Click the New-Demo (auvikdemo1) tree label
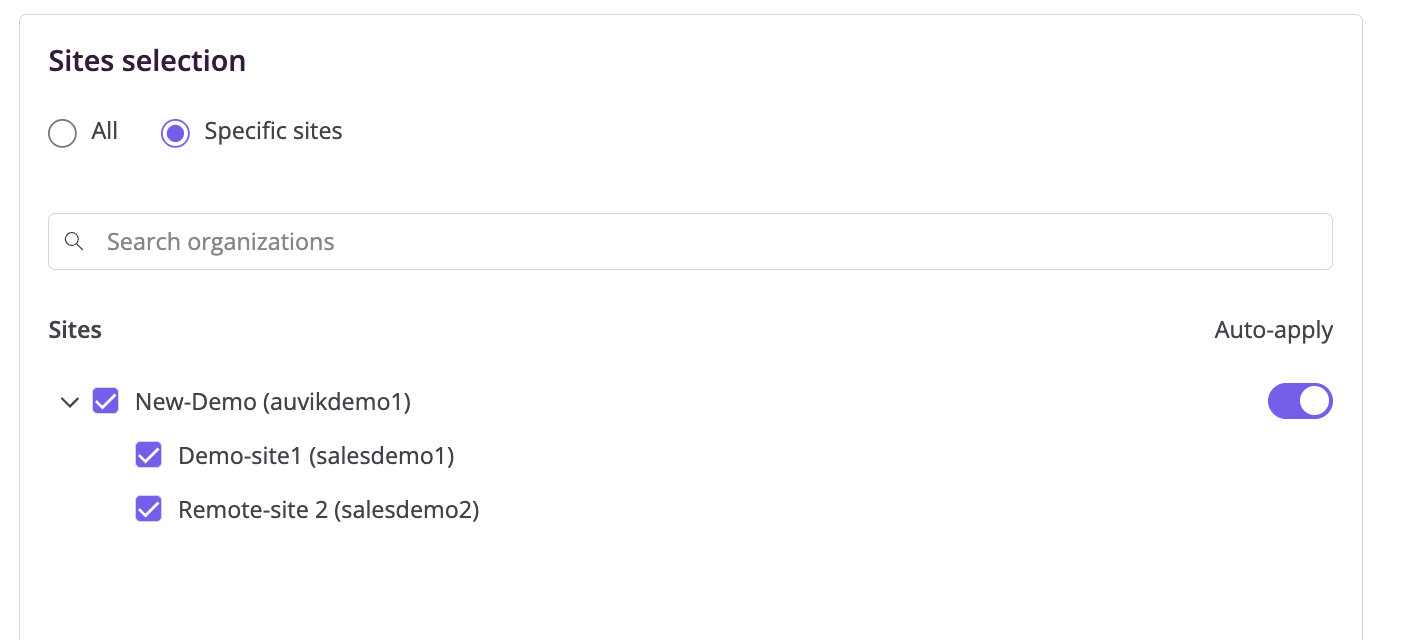Viewport: 1422px width, 640px height. pos(273,402)
